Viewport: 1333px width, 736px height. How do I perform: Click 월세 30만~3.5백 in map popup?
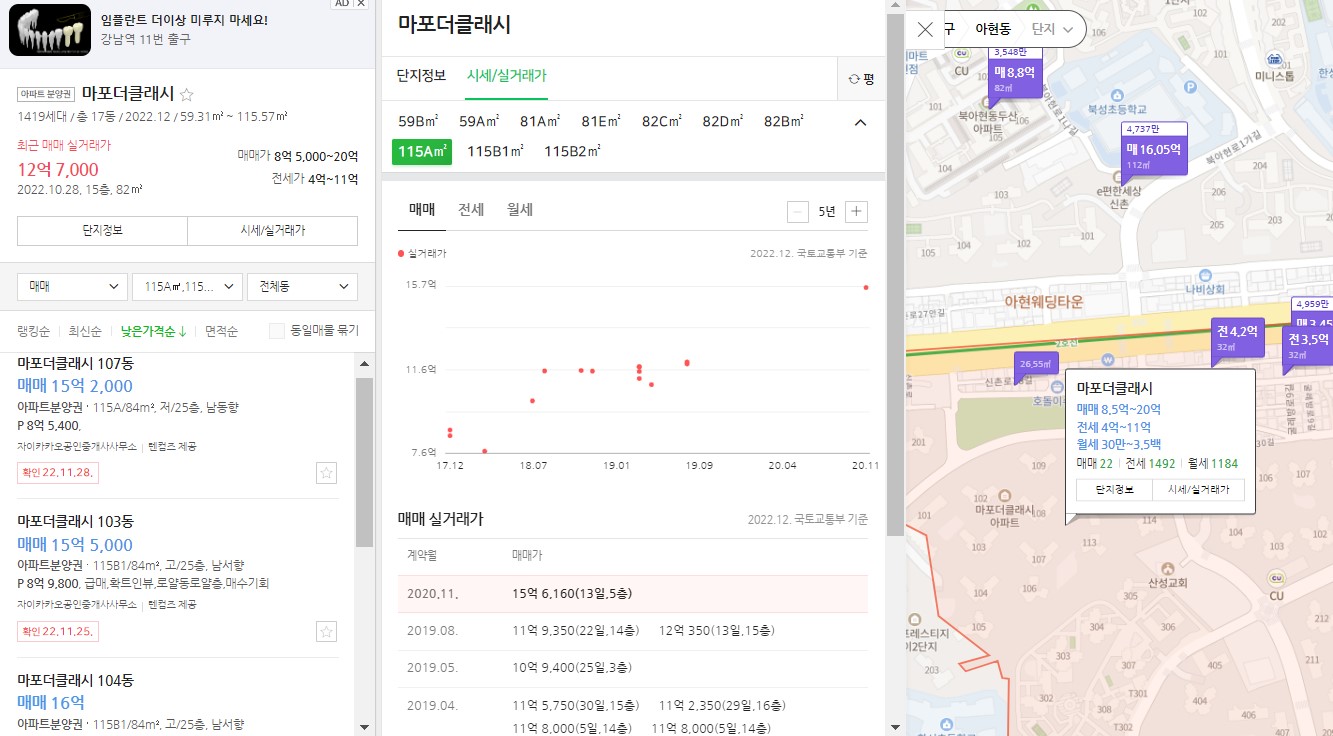tap(1119, 445)
